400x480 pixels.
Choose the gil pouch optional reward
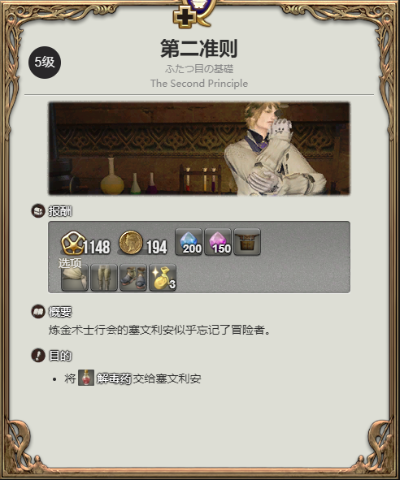[163, 278]
